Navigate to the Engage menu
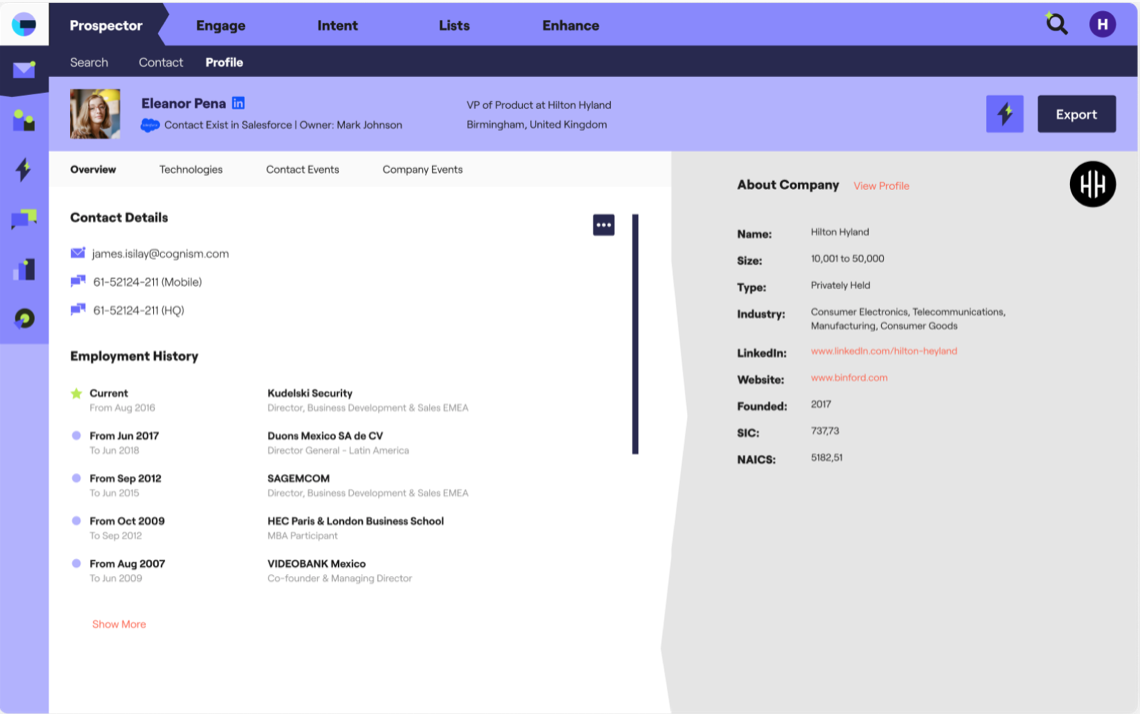The height and width of the screenshot is (714, 1140). tap(220, 25)
